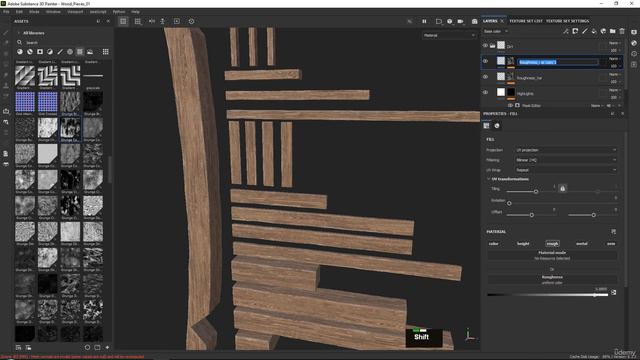The height and width of the screenshot is (360, 640).
Task: Filter assets by alphas icon
Action: click(70, 52)
